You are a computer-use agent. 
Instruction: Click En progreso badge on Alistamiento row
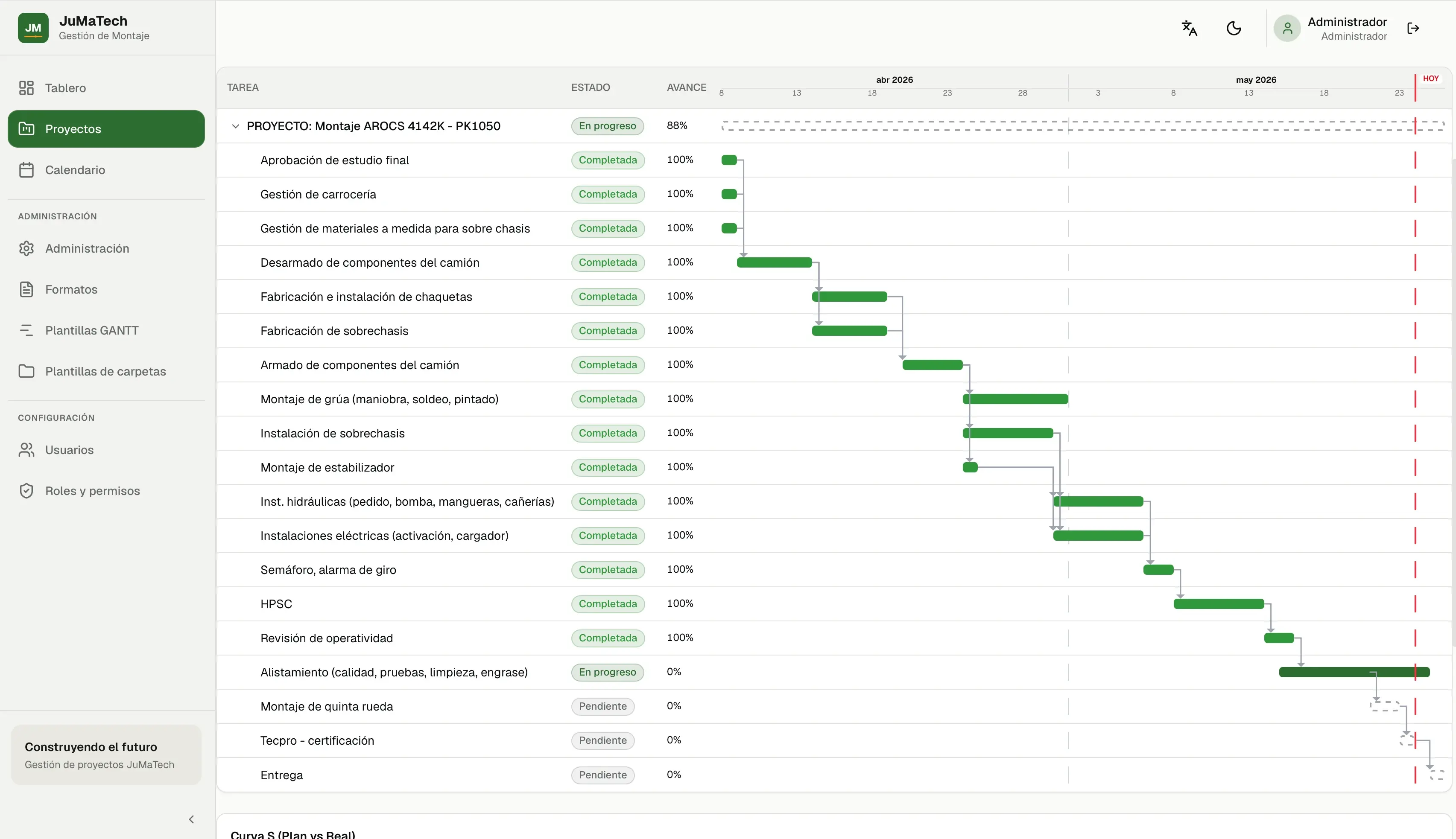[x=608, y=672]
